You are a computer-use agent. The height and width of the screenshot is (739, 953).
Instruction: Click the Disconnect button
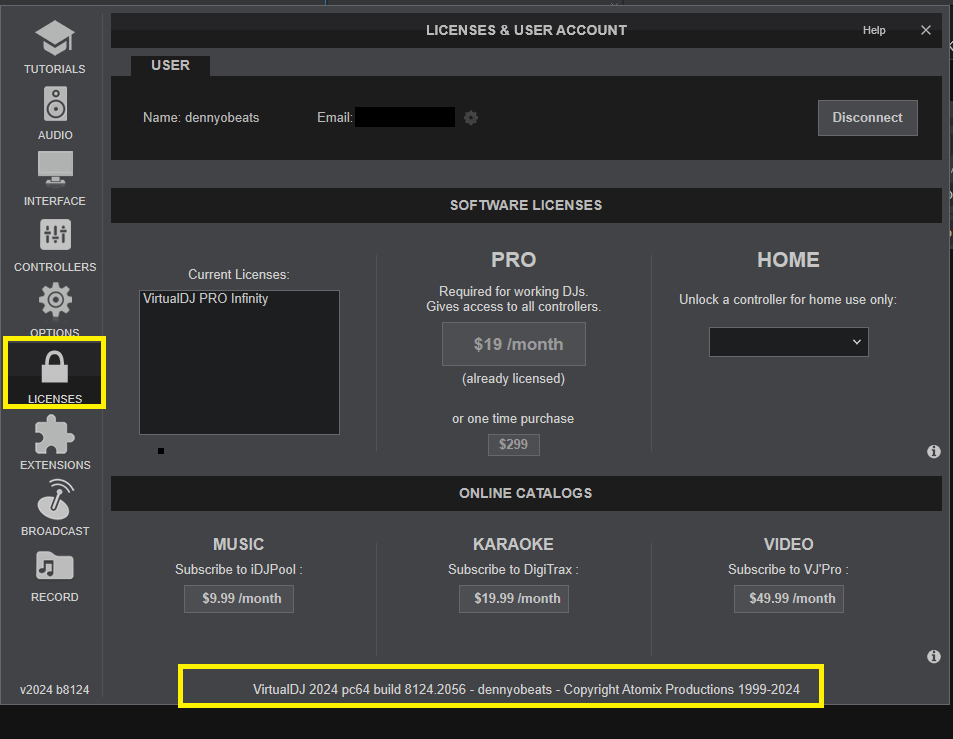click(x=867, y=118)
